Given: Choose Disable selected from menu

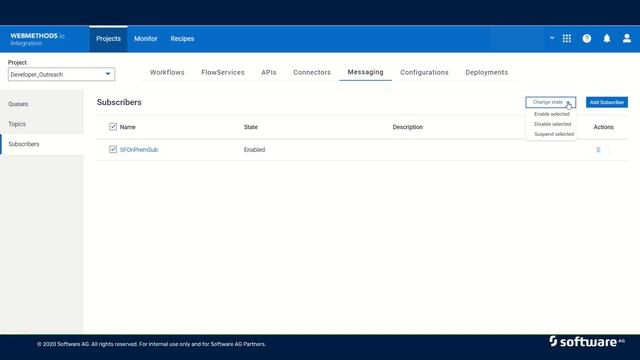Looking at the screenshot, I should coord(552,124).
